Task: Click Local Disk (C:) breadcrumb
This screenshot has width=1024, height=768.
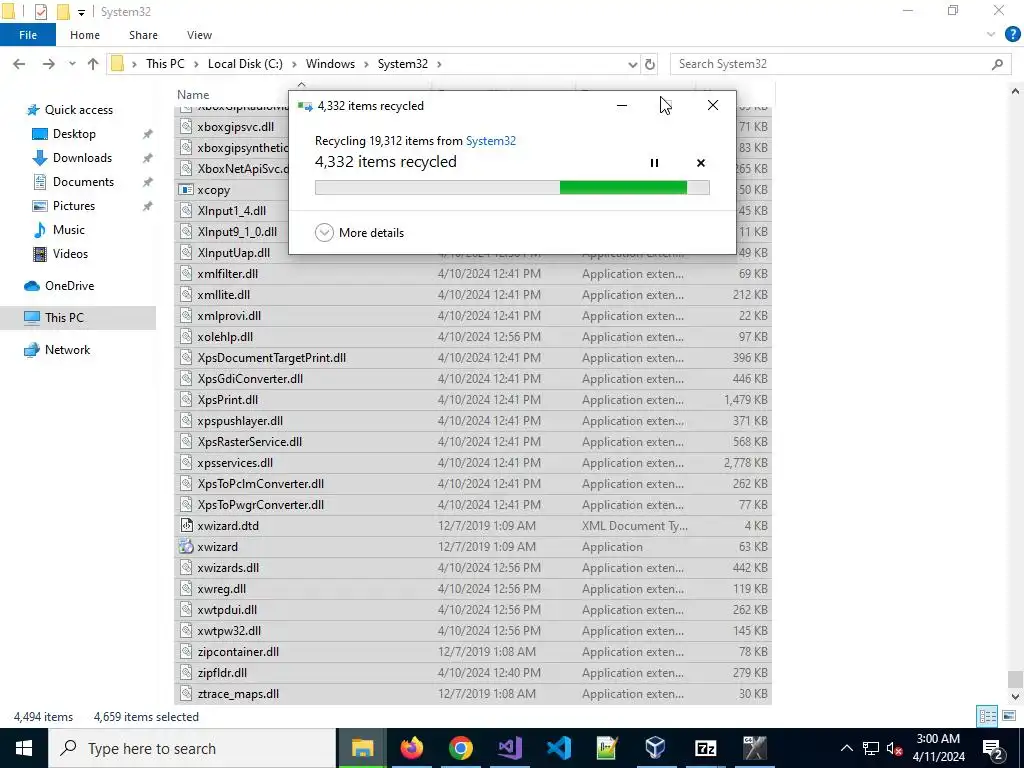Action: point(245,64)
